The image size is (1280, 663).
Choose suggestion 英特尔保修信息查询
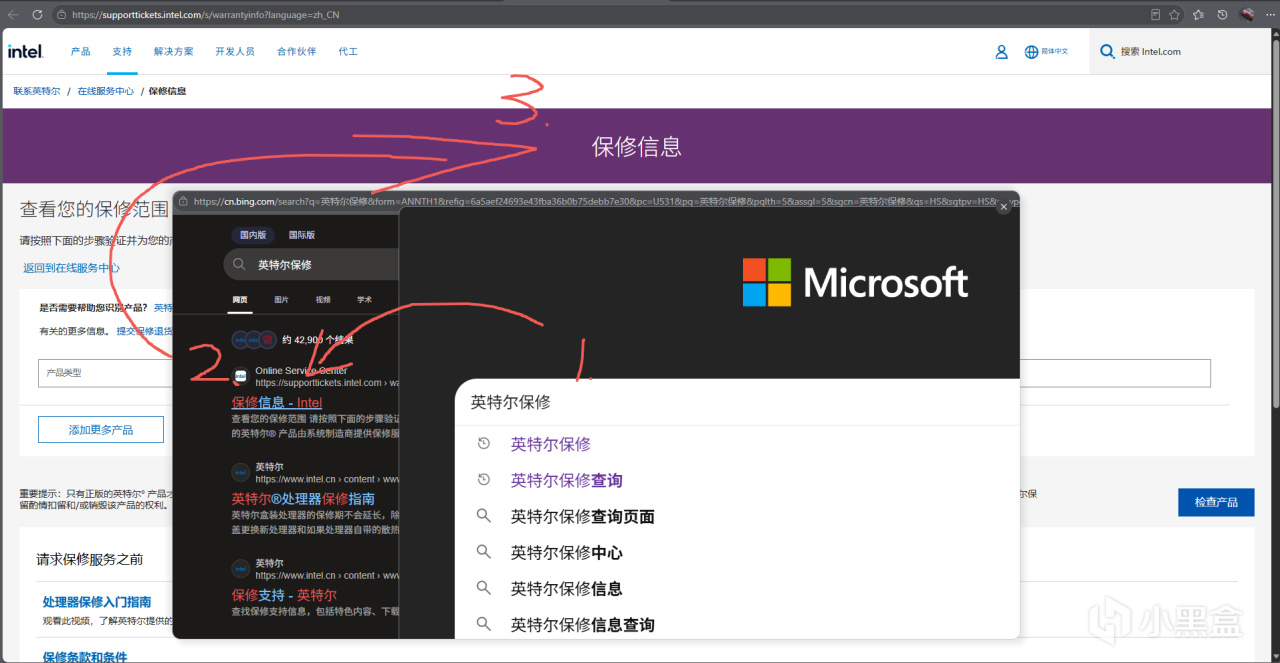point(583,624)
